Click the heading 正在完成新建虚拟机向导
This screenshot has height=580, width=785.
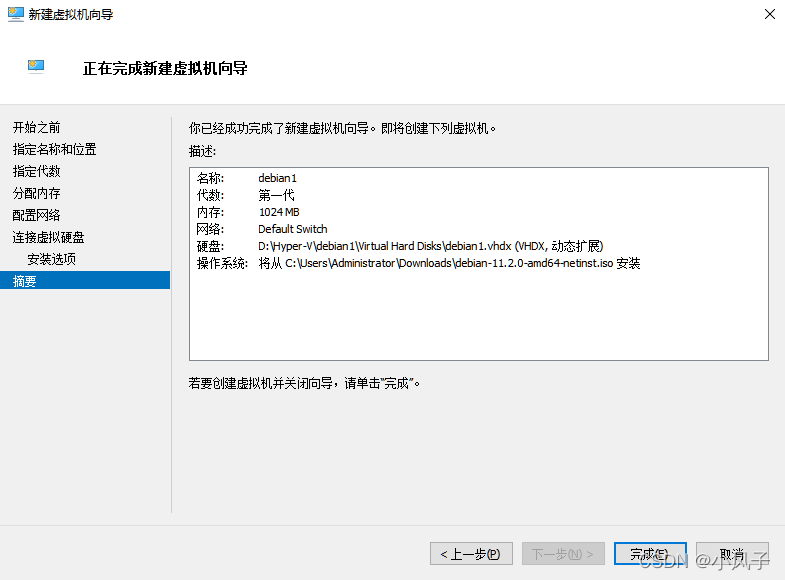pos(165,68)
